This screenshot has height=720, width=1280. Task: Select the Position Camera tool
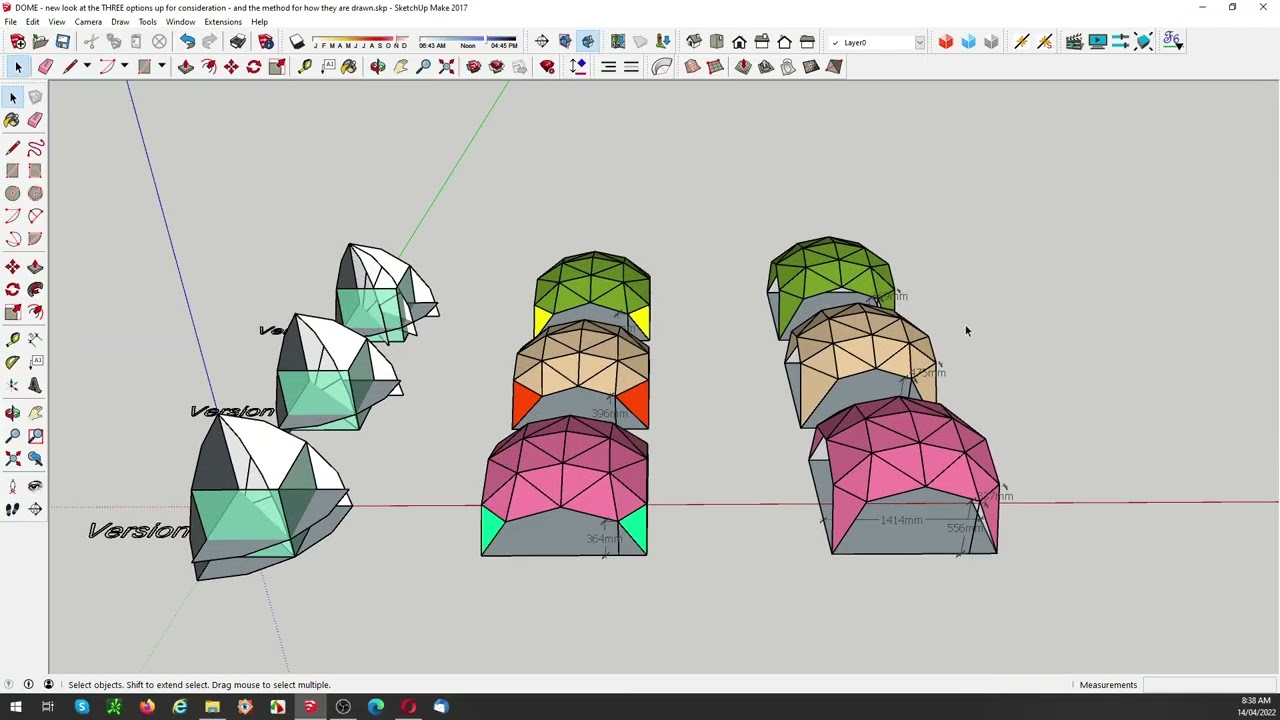[13, 487]
